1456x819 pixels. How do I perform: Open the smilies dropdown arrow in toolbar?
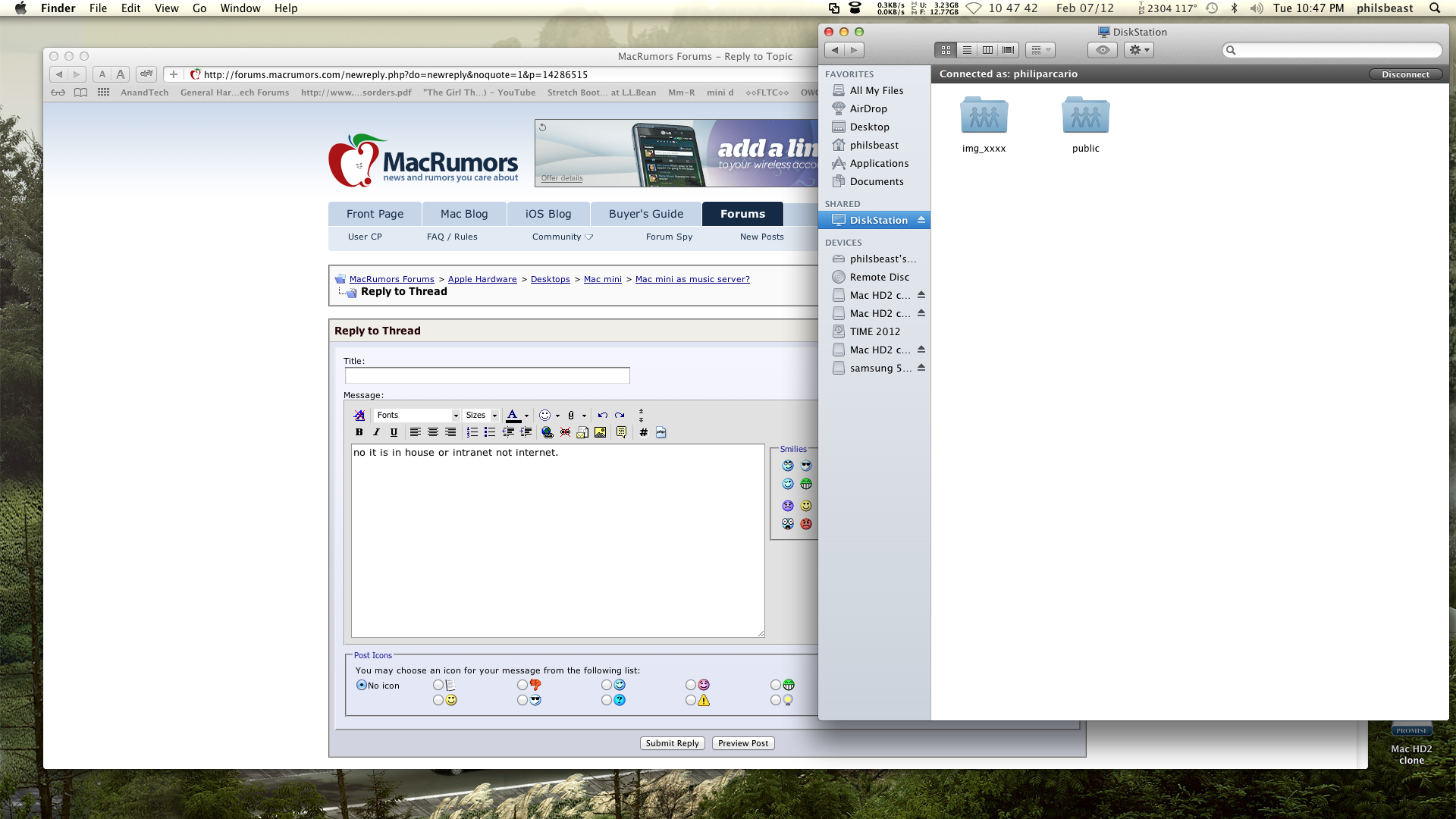pos(557,416)
